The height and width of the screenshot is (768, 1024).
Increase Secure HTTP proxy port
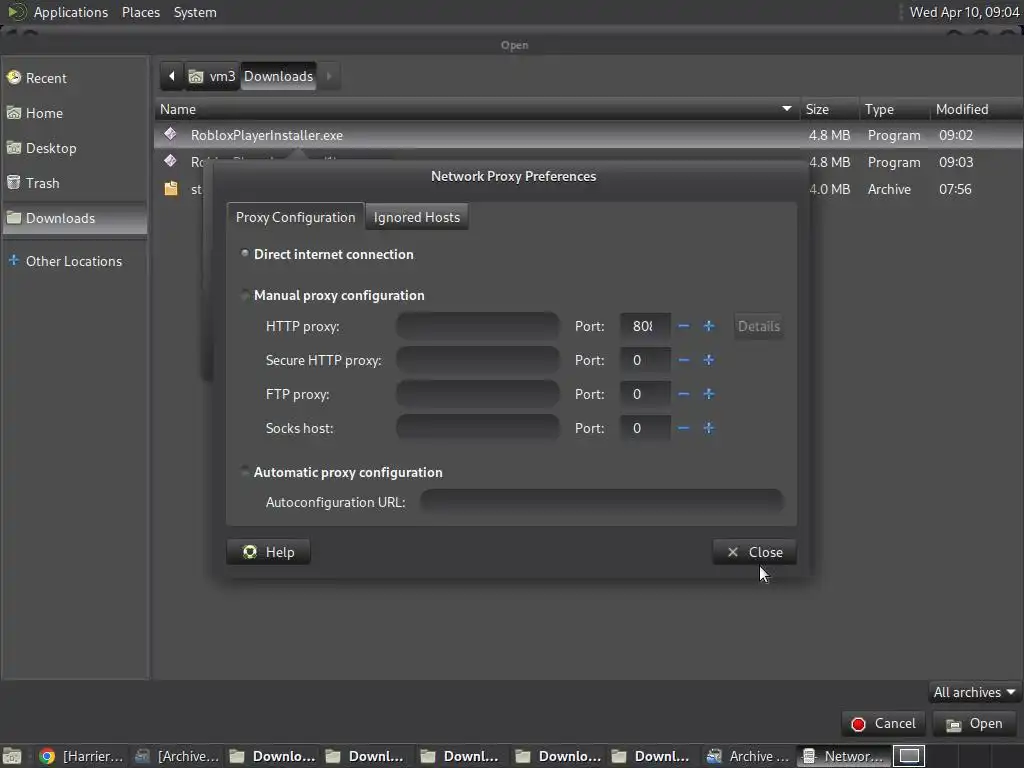click(709, 360)
